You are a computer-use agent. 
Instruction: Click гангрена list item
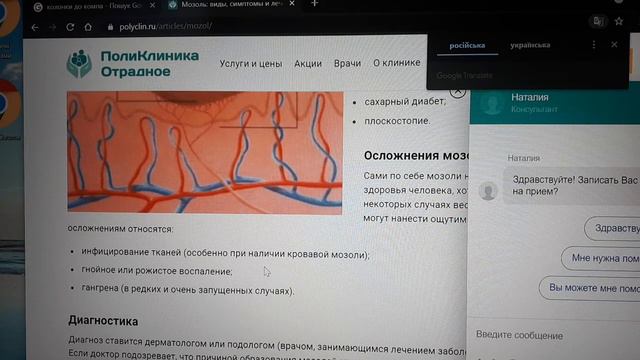187,289
